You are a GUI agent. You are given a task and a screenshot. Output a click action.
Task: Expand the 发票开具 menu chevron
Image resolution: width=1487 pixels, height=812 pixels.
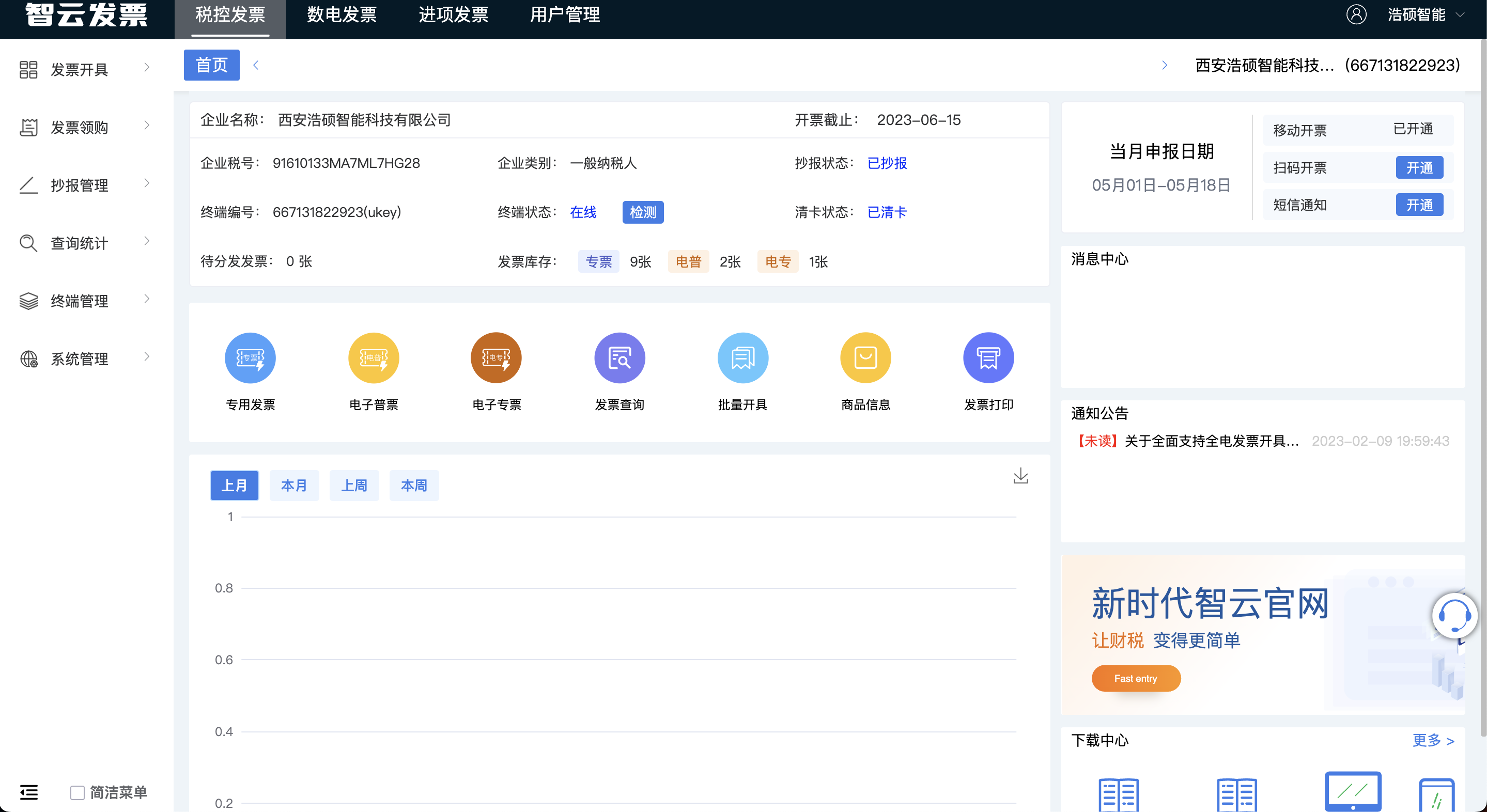click(x=147, y=68)
